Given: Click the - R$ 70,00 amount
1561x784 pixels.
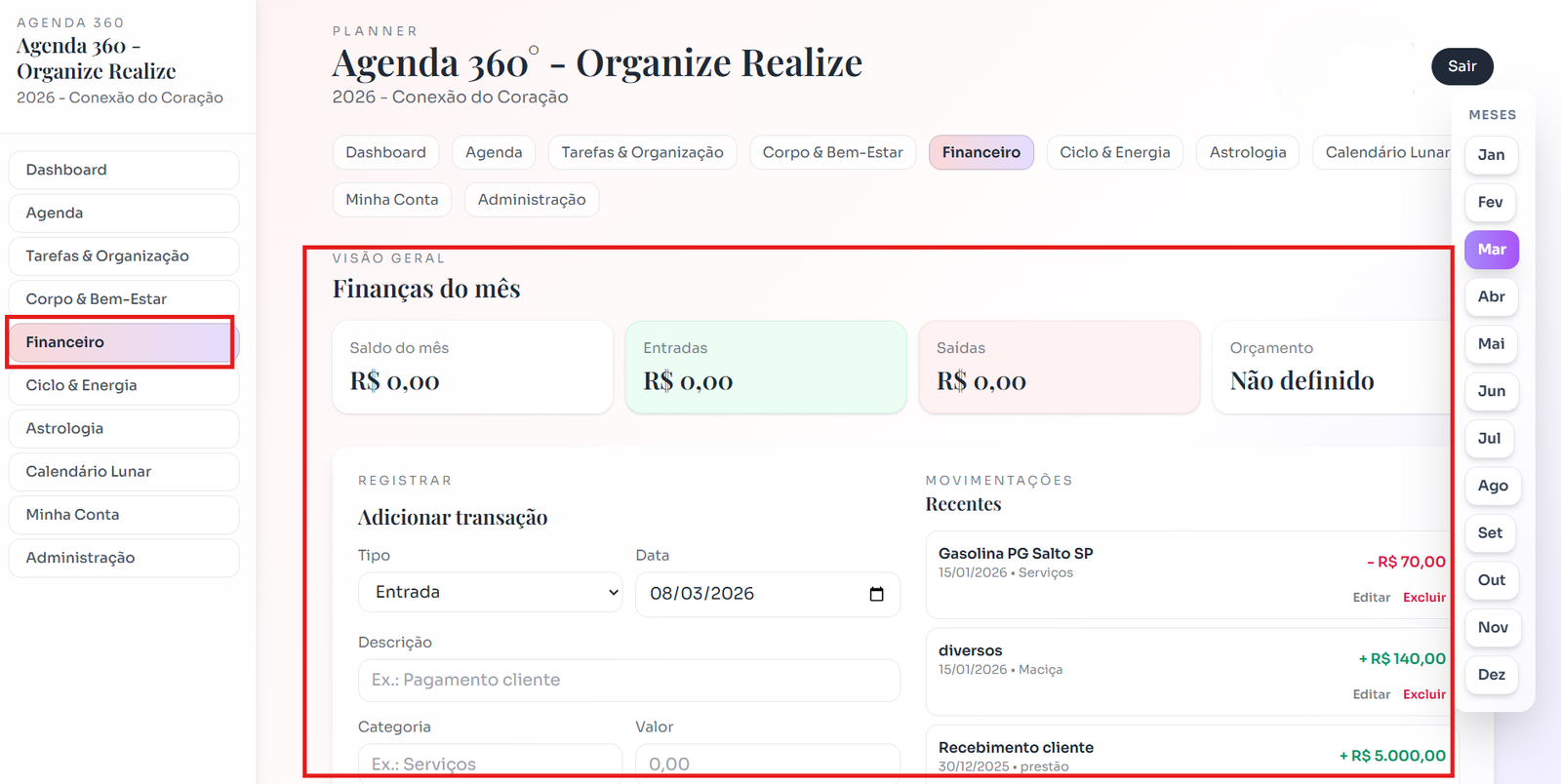Looking at the screenshot, I should click(x=1406, y=563).
